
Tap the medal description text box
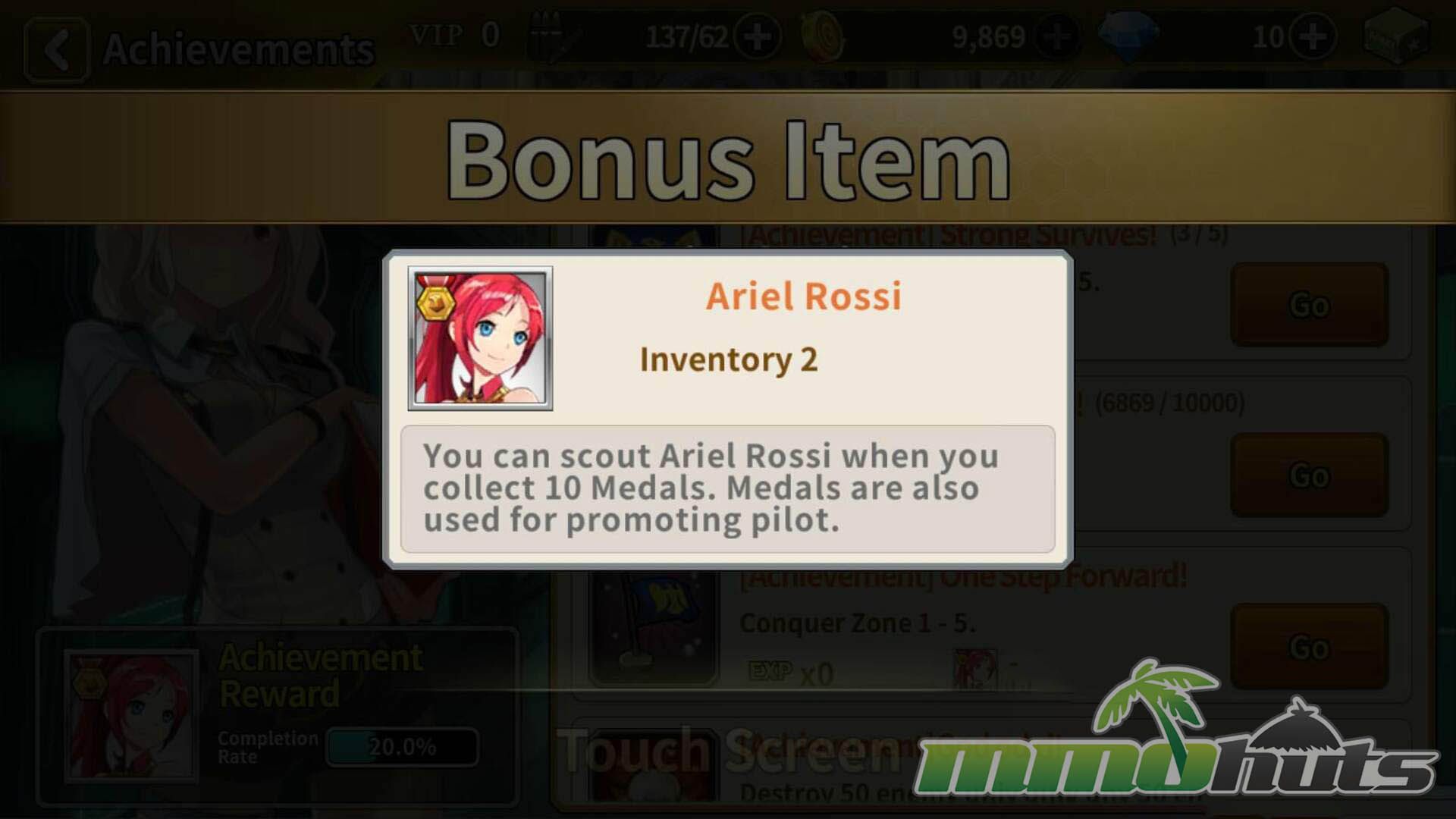point(728,489)
